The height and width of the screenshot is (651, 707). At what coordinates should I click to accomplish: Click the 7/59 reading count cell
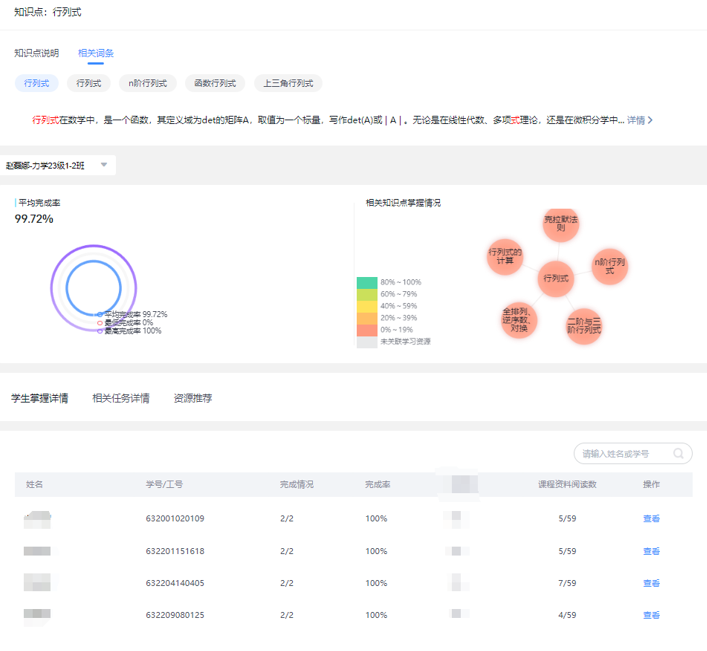click(x=567, y=583)
